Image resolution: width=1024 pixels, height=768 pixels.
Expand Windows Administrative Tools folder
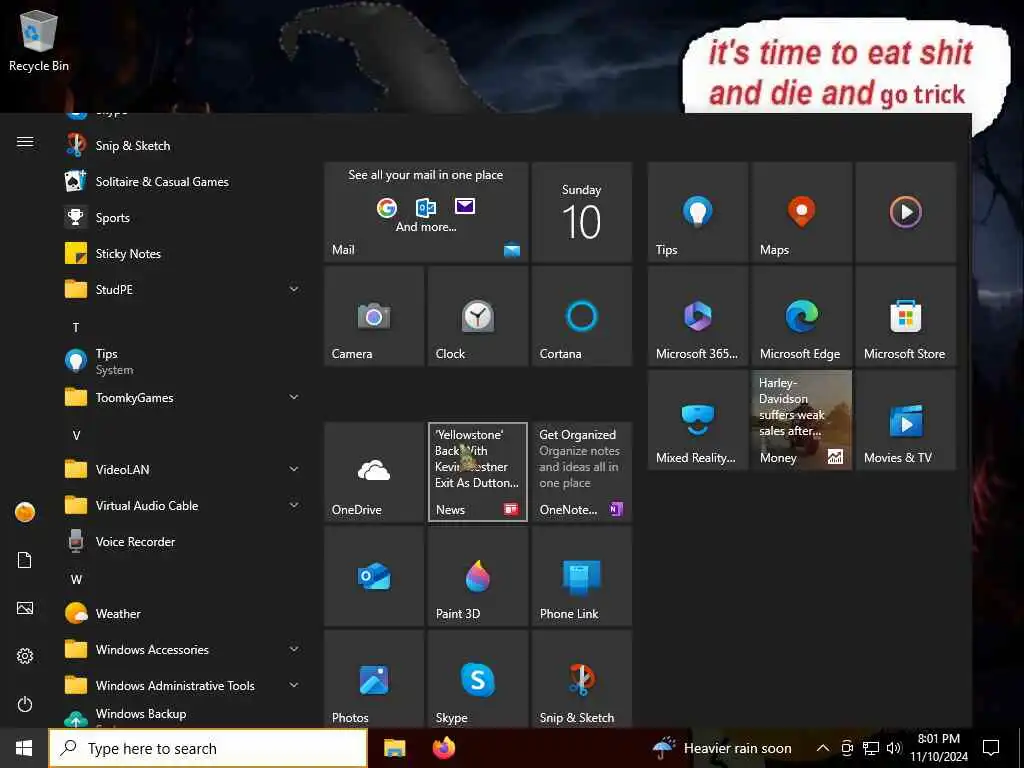[x=183, y=685]
